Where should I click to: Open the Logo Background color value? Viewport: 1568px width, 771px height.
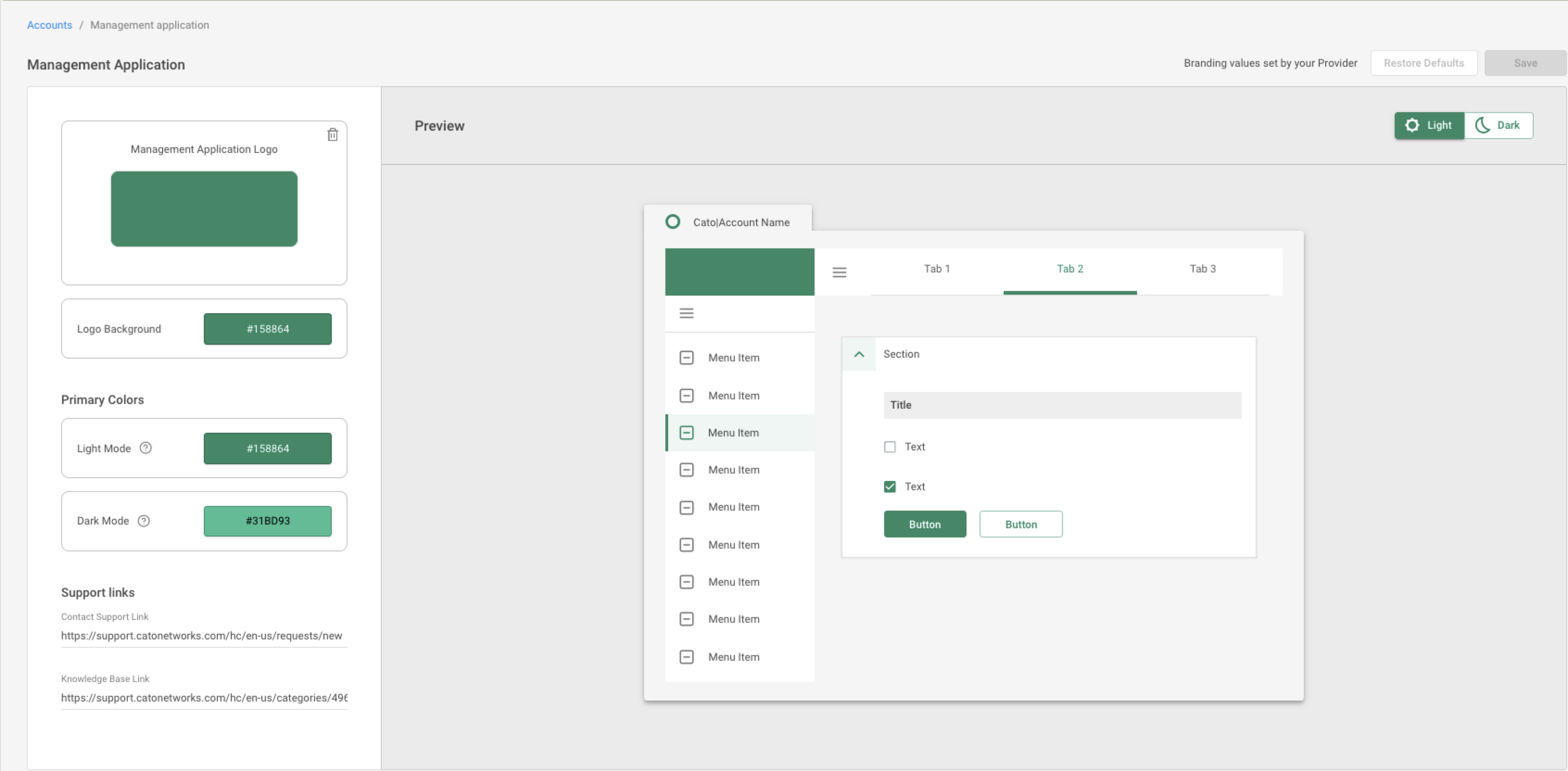point(267,329)
